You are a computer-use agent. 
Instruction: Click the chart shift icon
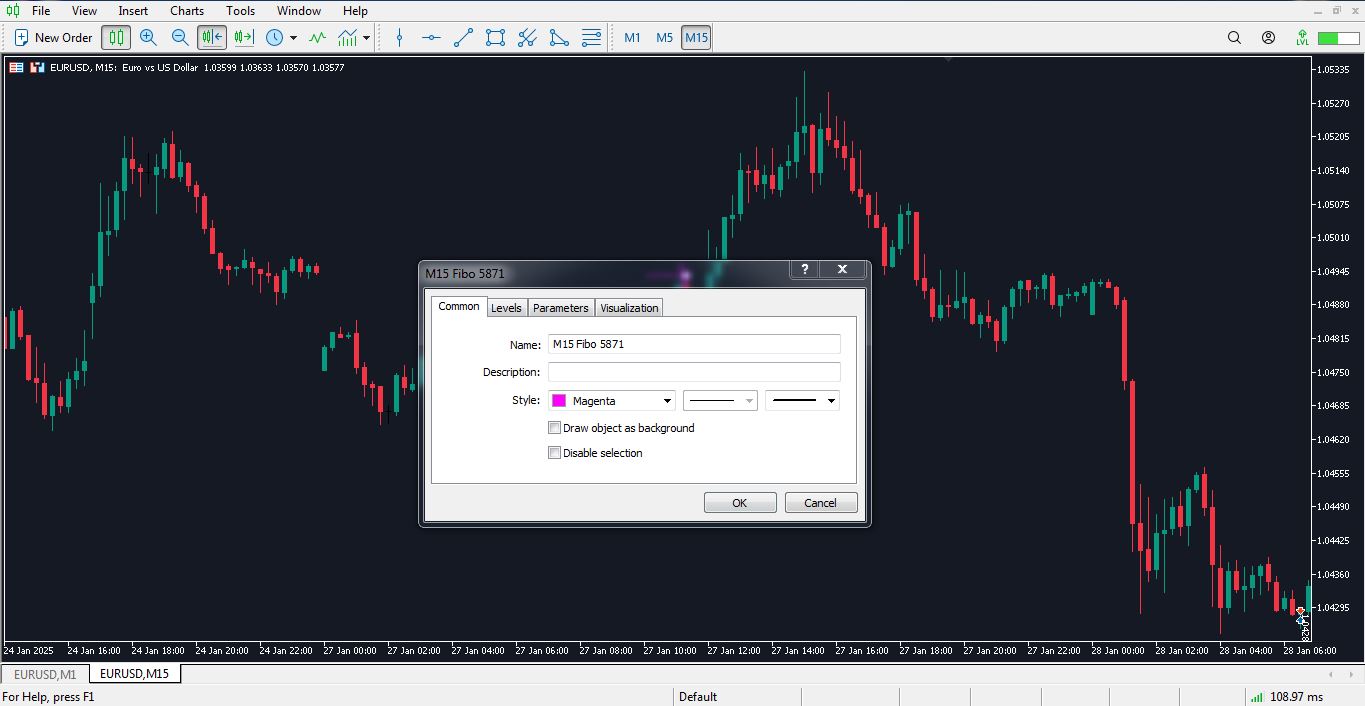tap(242, 37)
